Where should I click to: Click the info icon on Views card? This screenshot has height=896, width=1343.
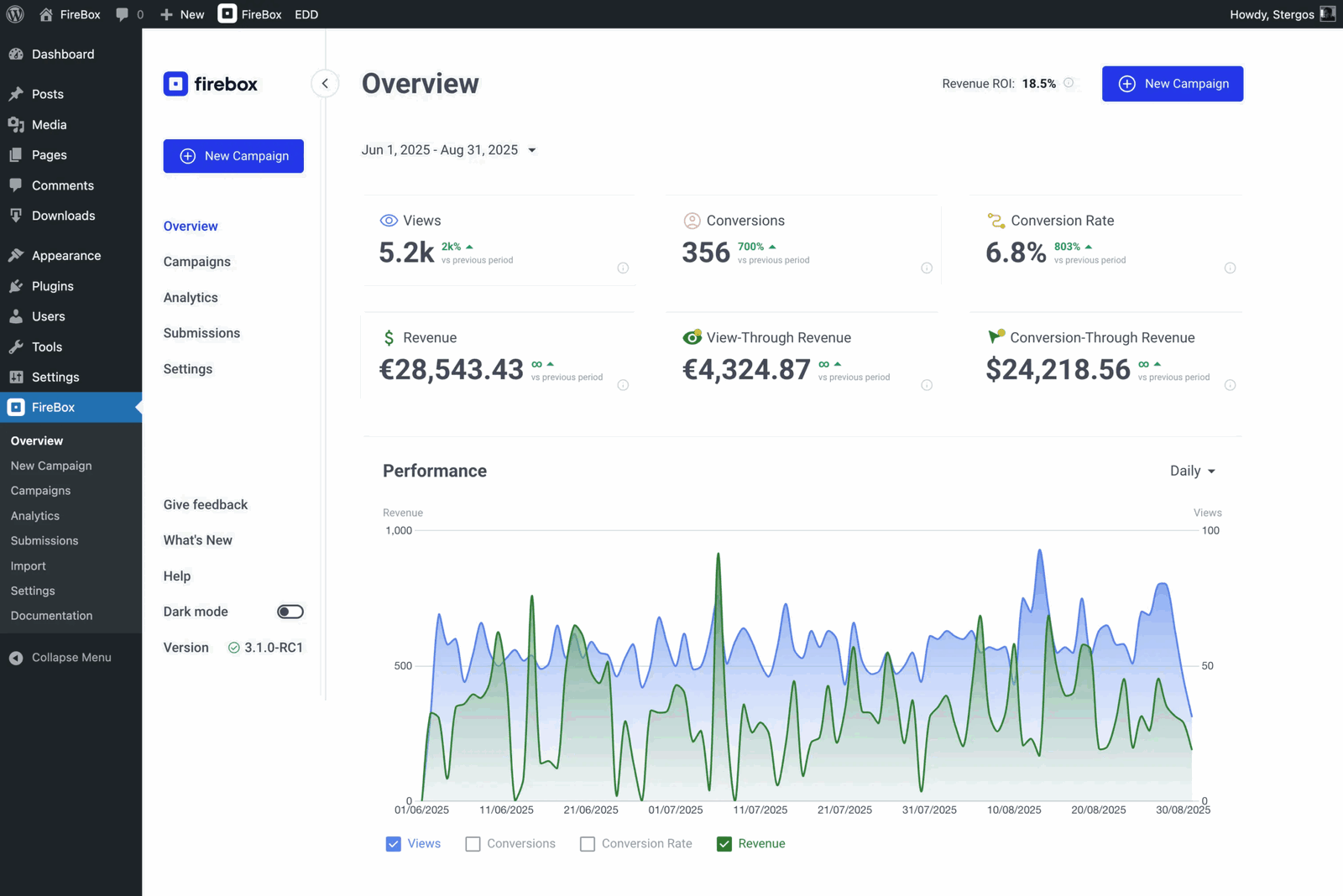pyautogui.click(x=623, y=268)
